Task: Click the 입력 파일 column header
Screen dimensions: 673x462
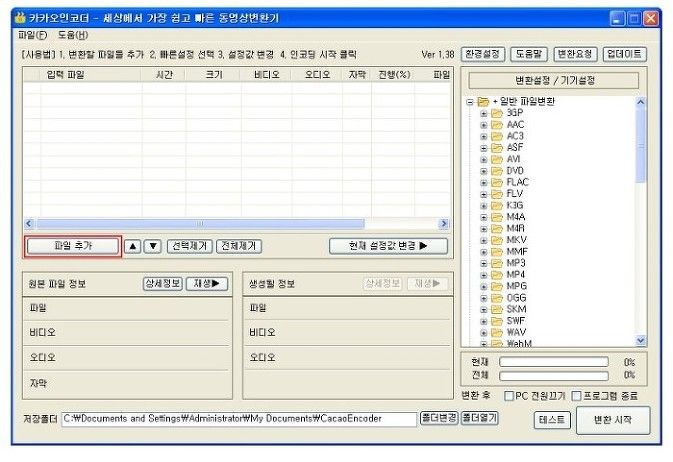Action: tap(82, 75)
